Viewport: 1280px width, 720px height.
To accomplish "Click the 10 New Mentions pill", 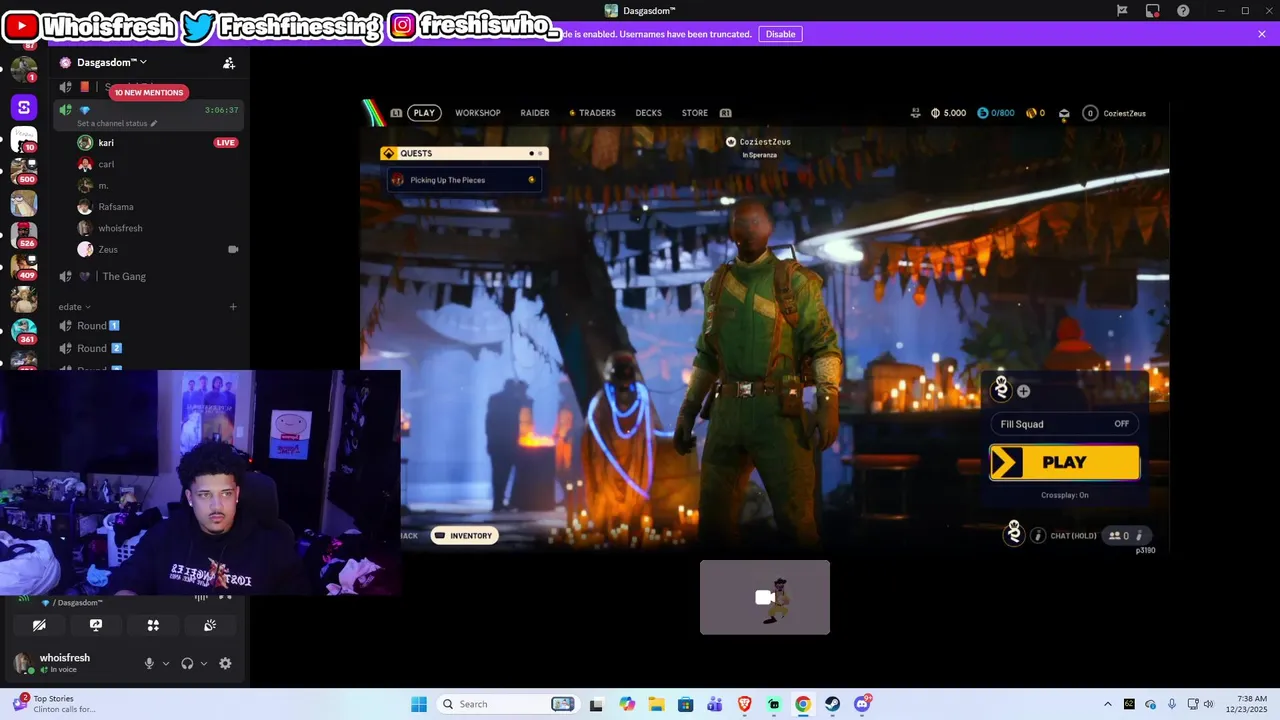I will (148, 92).
